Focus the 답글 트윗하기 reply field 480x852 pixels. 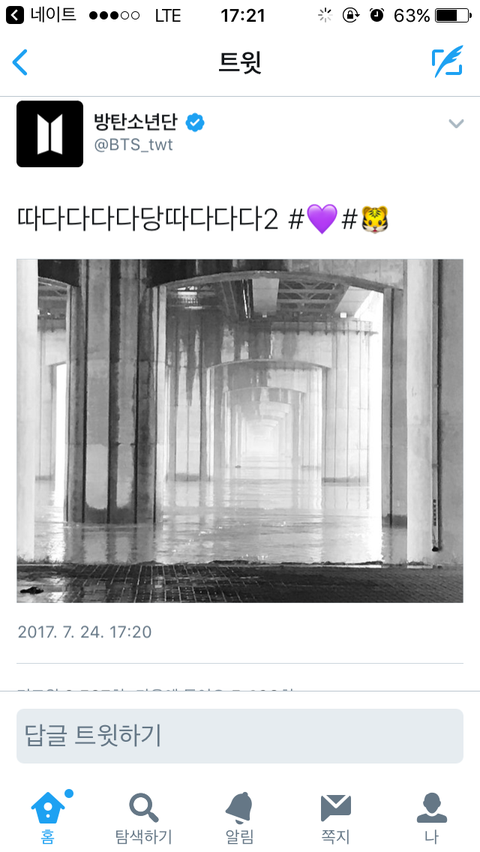pyautogui.click(x=240, y=736)
